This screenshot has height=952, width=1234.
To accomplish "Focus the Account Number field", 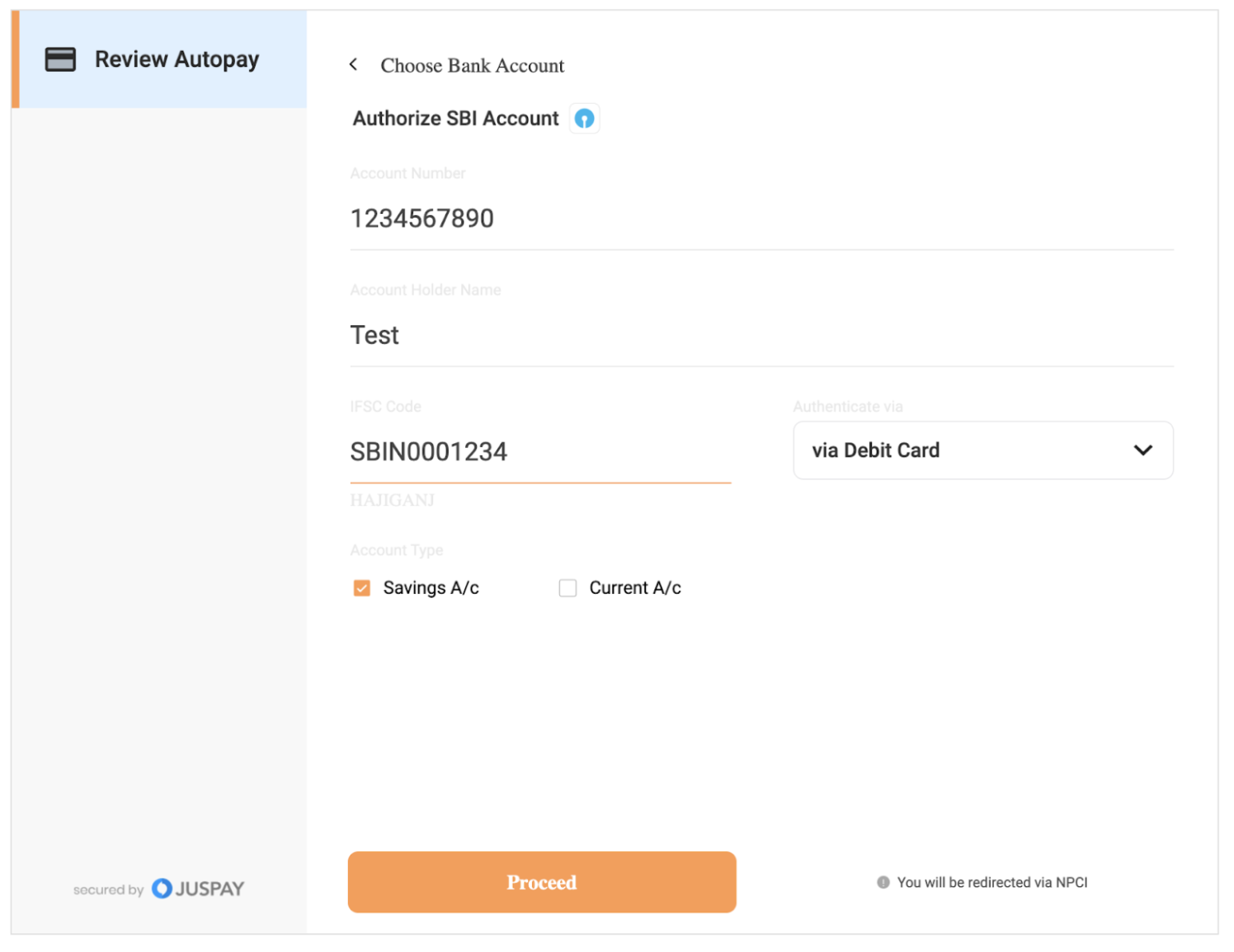I will pos(761,219).
